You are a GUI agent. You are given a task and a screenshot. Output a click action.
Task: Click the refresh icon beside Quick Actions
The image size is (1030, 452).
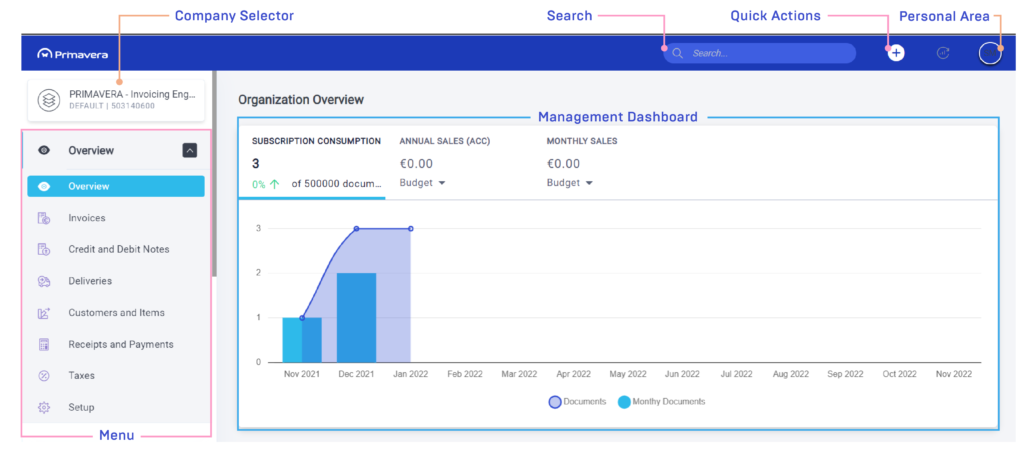coord(942,53)
